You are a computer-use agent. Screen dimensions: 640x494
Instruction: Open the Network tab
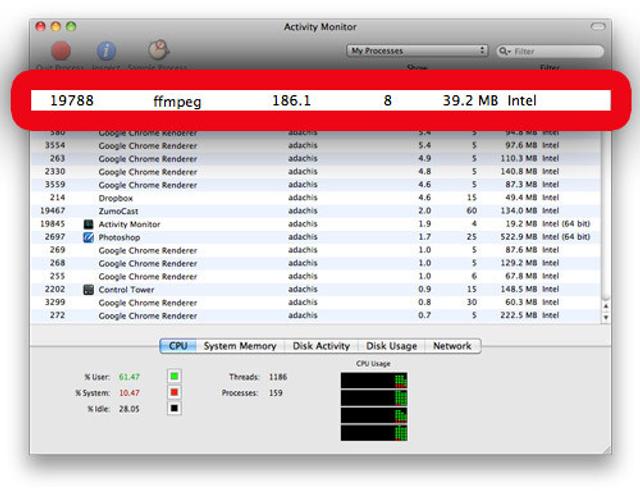(451, 346)
